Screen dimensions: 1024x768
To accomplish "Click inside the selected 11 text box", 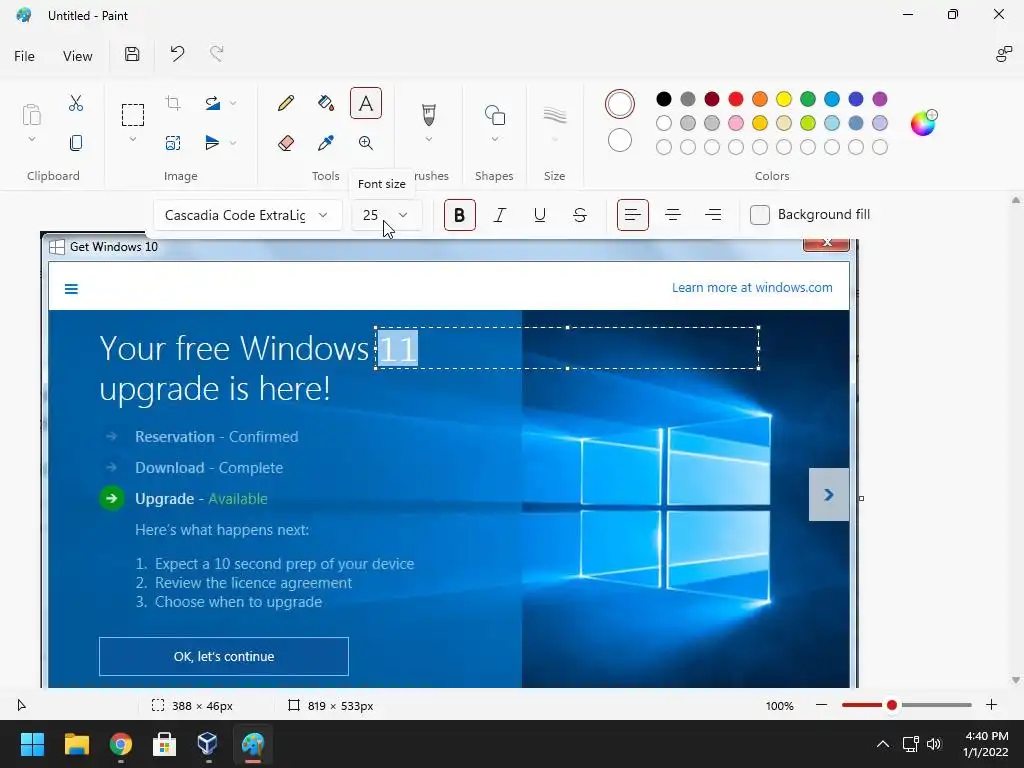I will (x=567, y=348).
